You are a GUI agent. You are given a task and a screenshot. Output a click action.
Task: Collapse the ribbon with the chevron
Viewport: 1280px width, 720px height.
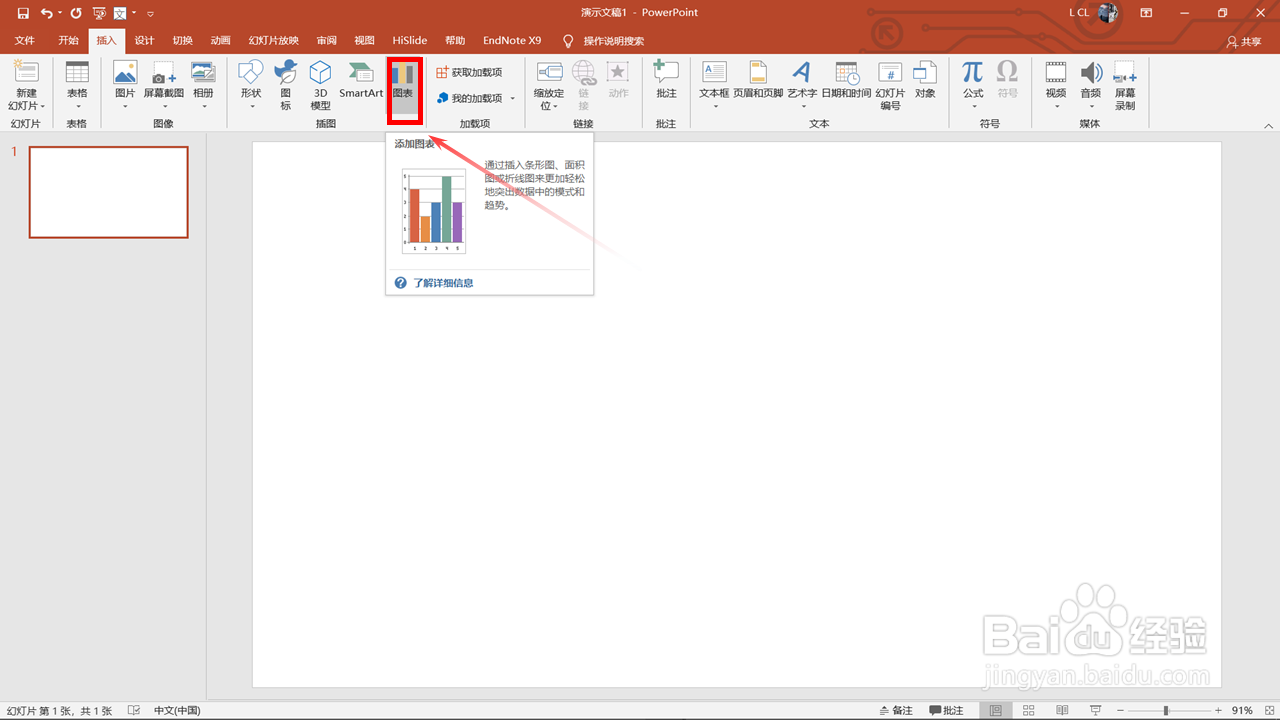point(1268,126)
